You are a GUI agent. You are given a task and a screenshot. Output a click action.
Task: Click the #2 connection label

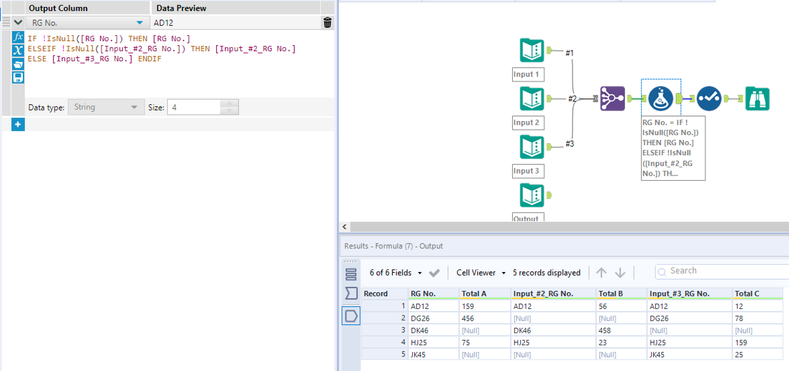572,99
